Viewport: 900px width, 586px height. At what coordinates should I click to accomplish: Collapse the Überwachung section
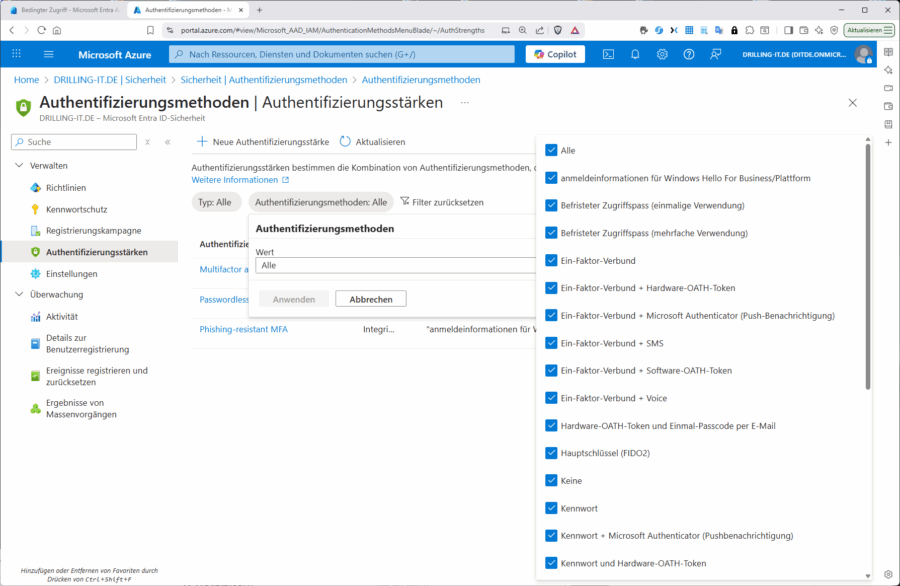click(x=19, y=294)
